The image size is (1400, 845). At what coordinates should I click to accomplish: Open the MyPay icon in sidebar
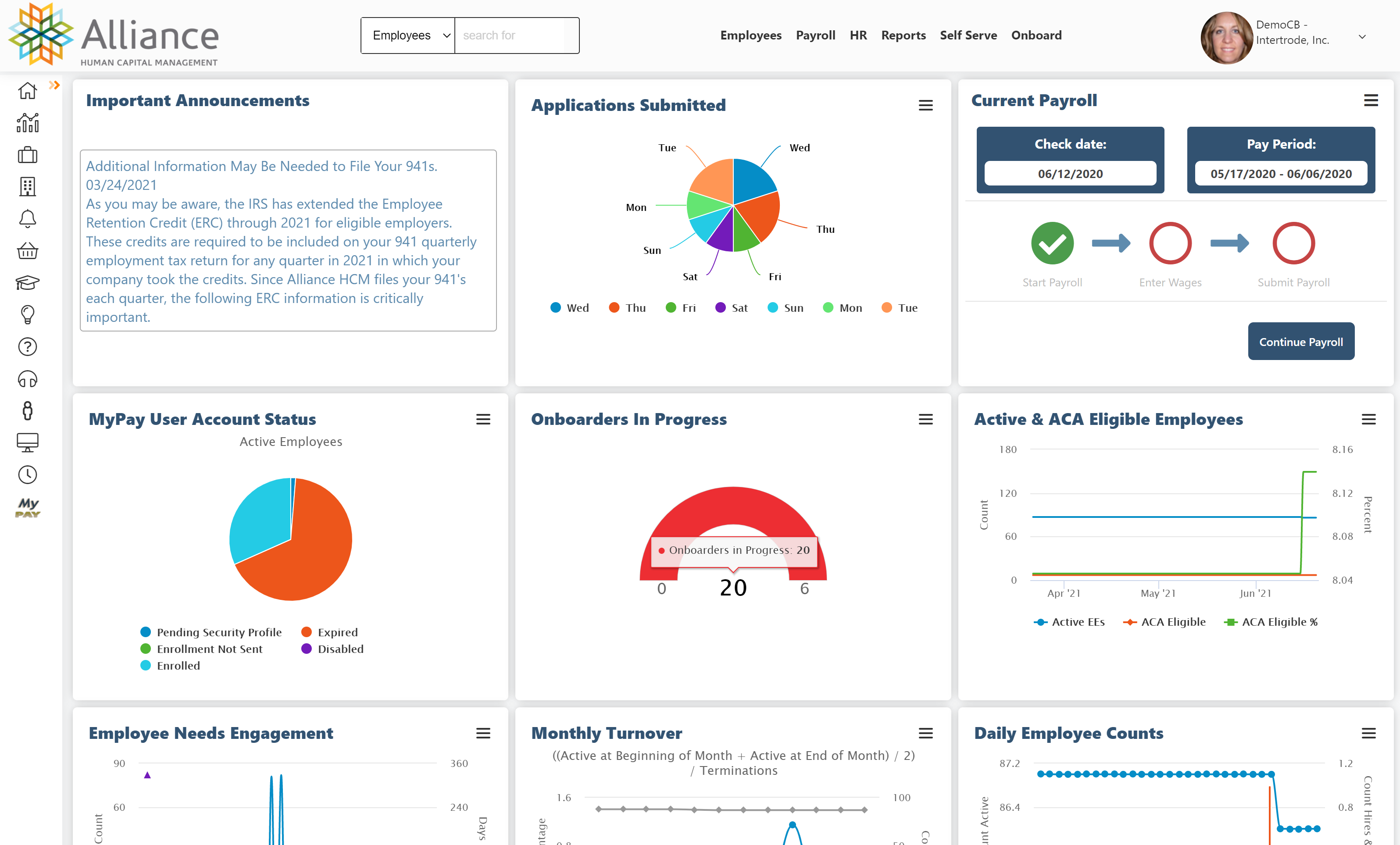[27, 508]
